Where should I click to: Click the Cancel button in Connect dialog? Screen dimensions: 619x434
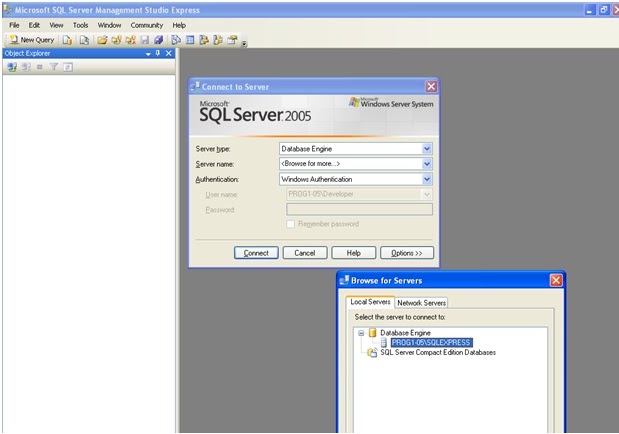(305, 253)
